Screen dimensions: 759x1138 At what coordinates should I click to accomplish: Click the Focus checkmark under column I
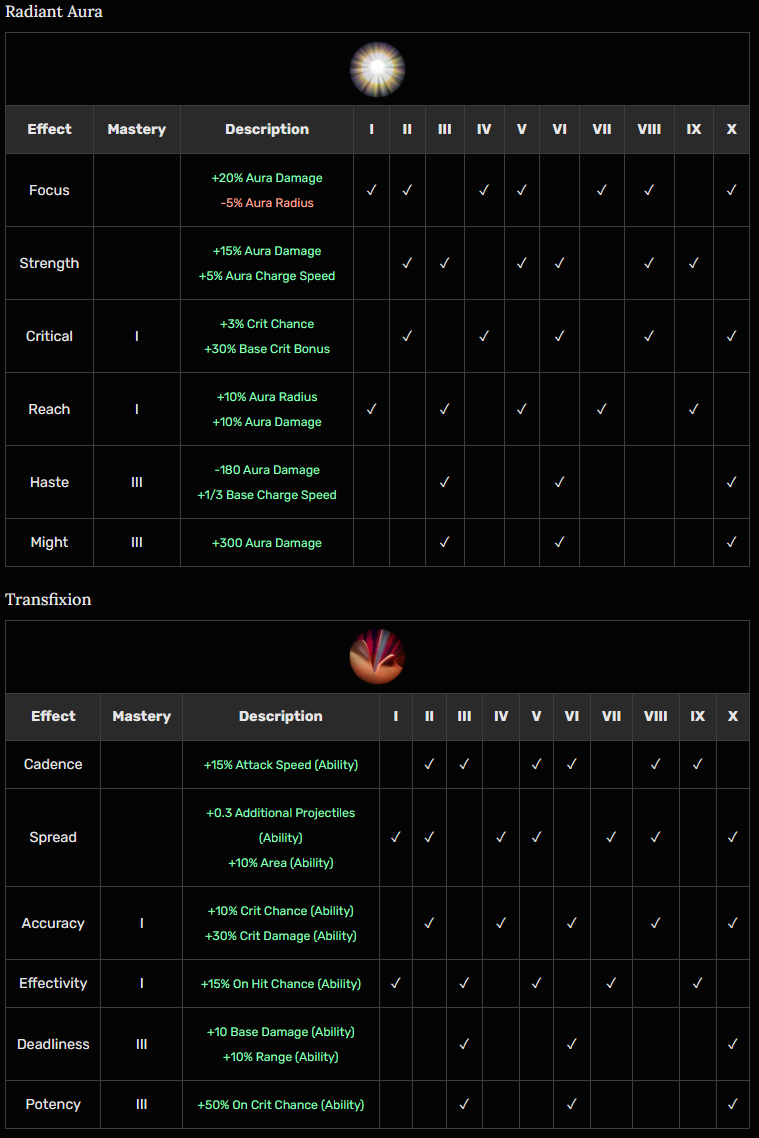tap(371, 190)
